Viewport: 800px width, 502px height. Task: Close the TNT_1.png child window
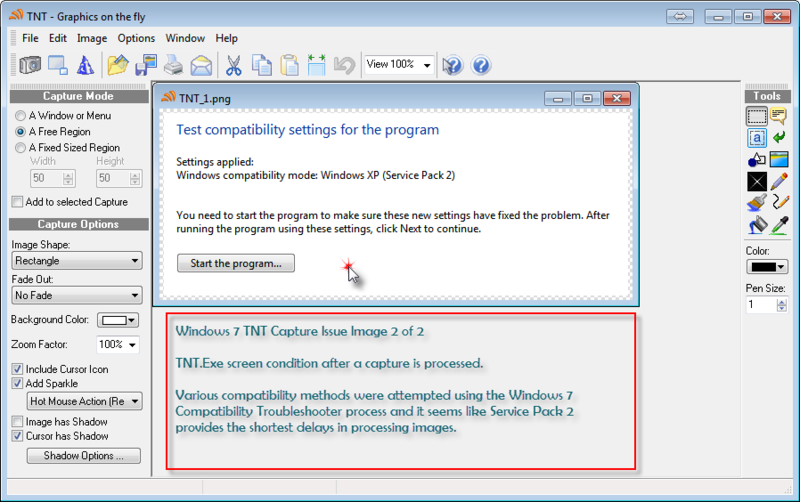(x=617, y=98)
